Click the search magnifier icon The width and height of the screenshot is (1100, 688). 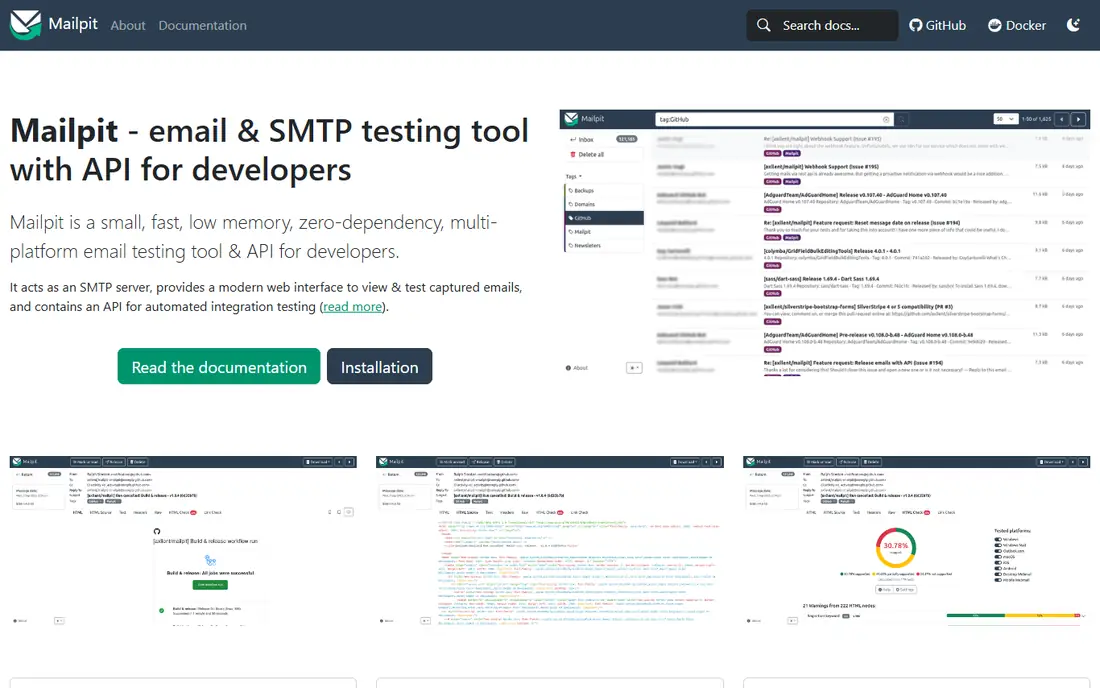pyautogui.click(x=763, y=25)
